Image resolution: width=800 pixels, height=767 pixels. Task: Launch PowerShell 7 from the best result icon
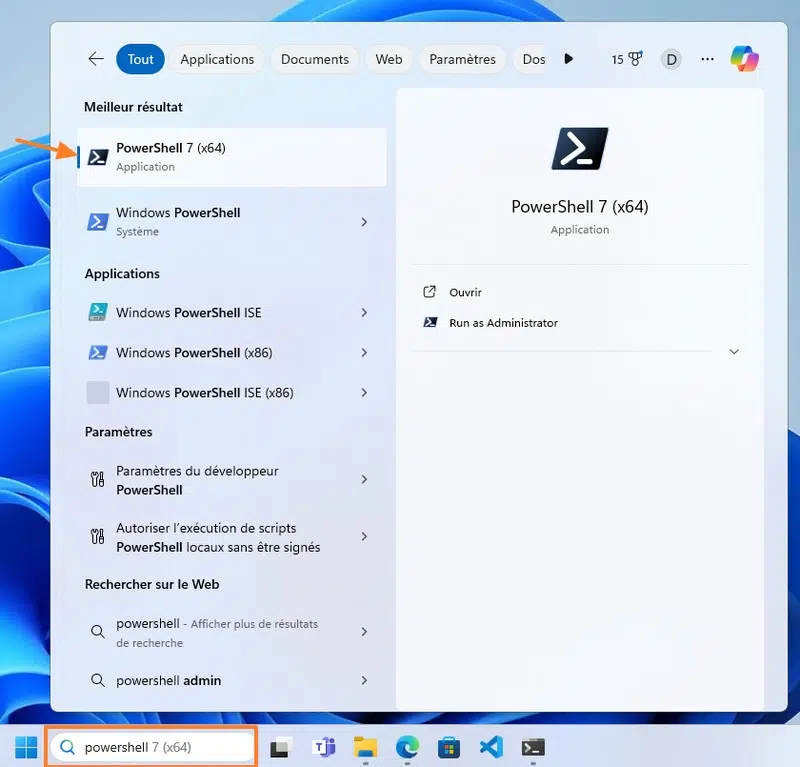98,157
